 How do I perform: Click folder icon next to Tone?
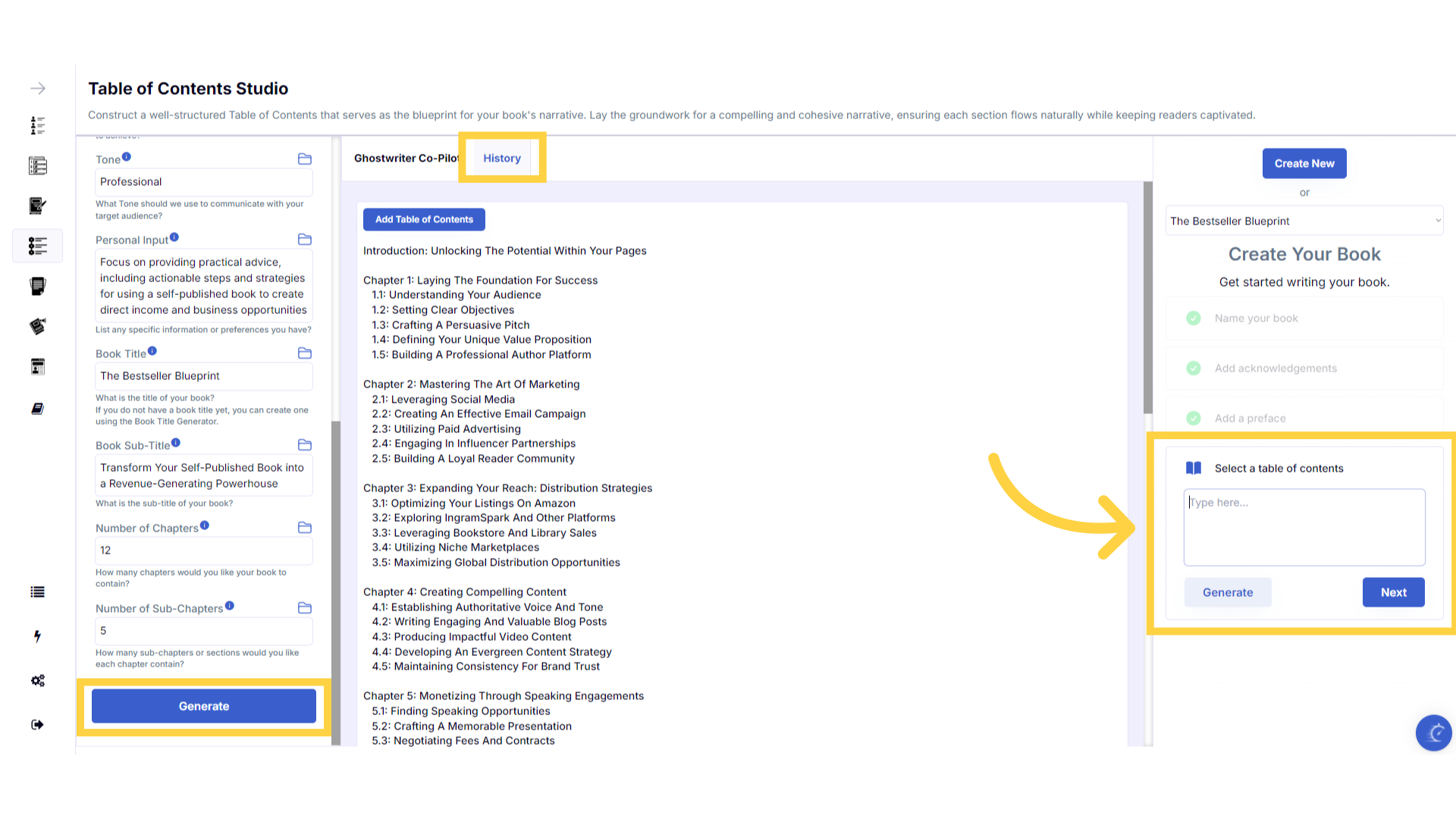[x=305, y=159]
